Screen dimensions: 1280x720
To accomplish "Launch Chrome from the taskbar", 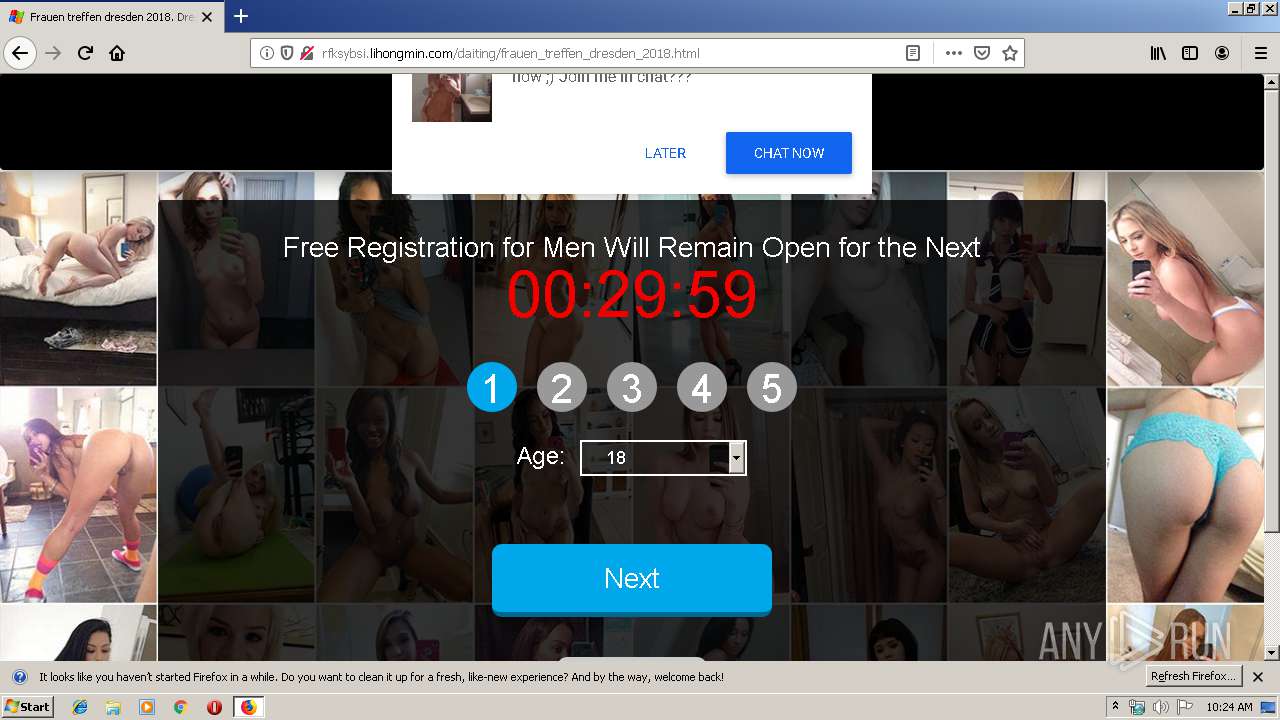I will click(x=181, y=707).
